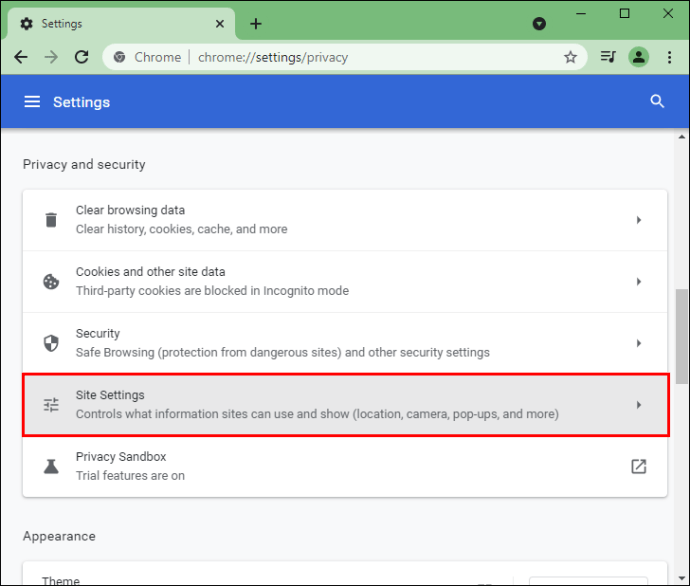690x586 pixels.
Task: Open Security settings row
Action: [x=345, y=343]
